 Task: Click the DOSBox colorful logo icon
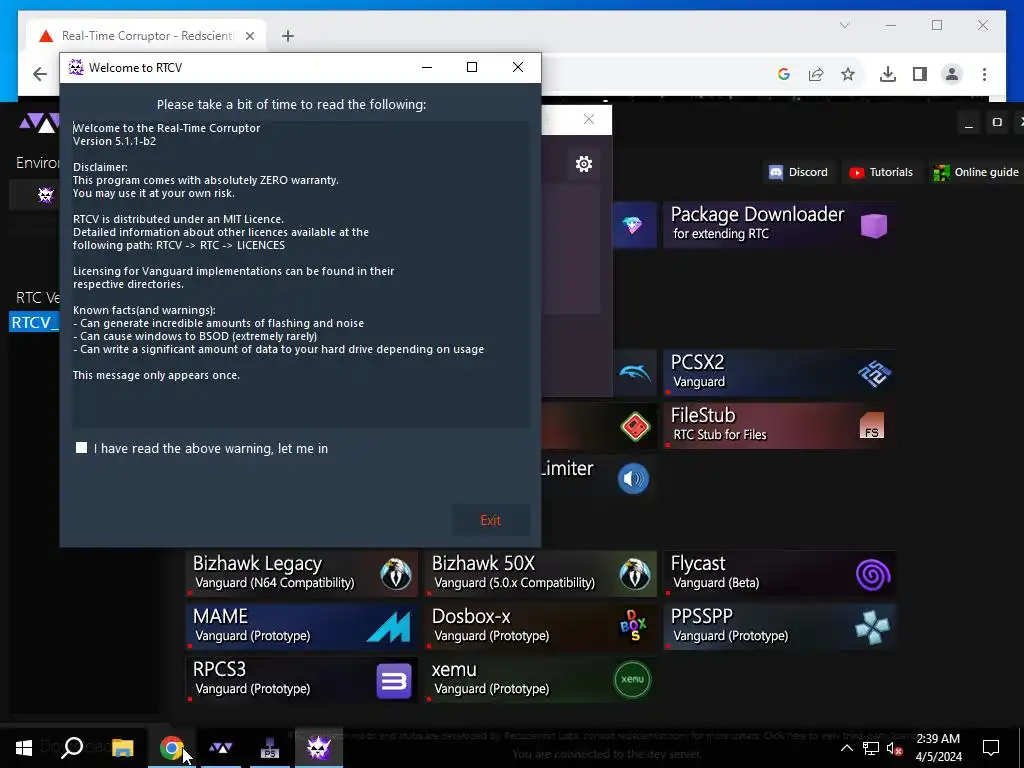pyautogui.click(x=633, y=626)
